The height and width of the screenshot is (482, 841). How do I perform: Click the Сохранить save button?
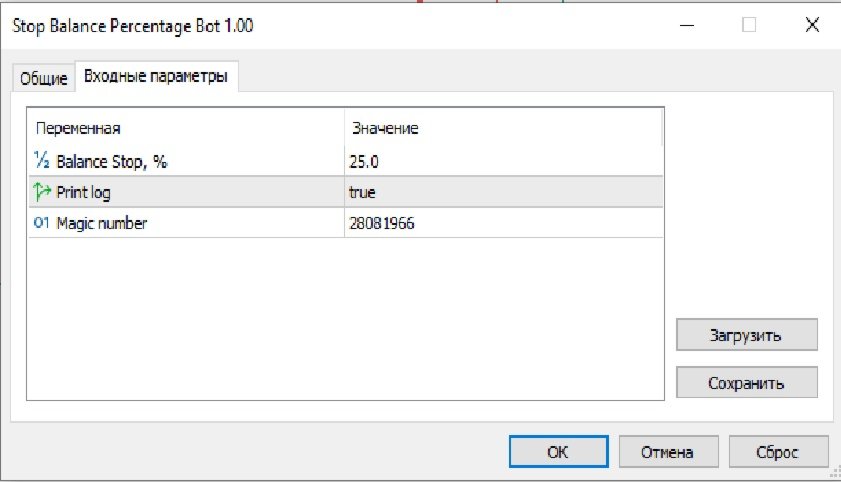[x=746, y=382]
